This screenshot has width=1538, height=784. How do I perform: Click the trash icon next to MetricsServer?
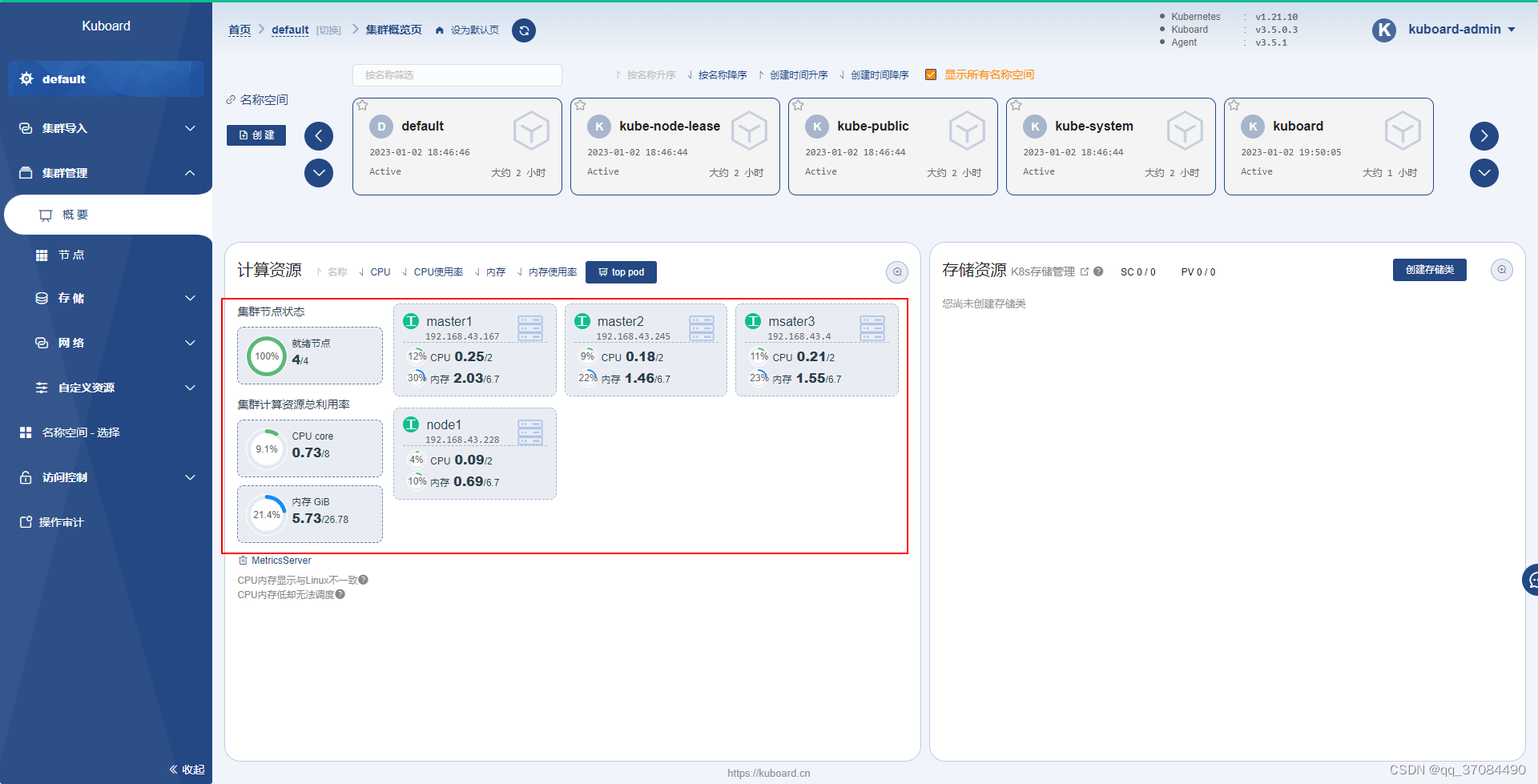tap(242, 560)
